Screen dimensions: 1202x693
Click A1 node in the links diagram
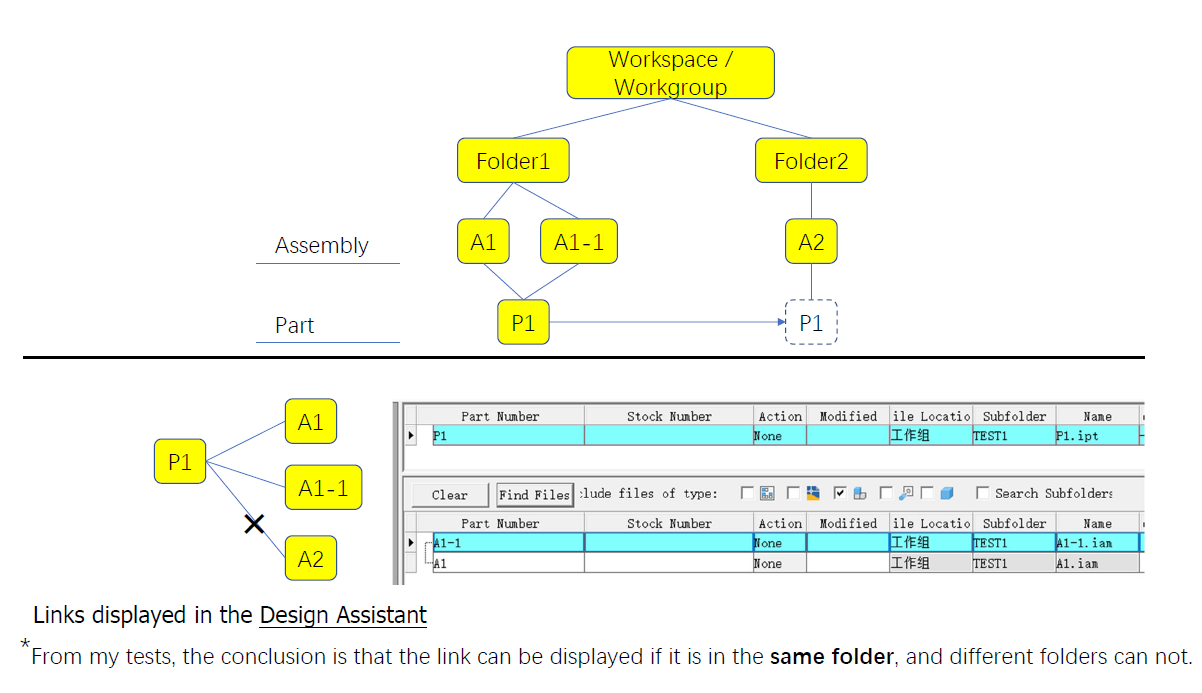click(311, 422)
